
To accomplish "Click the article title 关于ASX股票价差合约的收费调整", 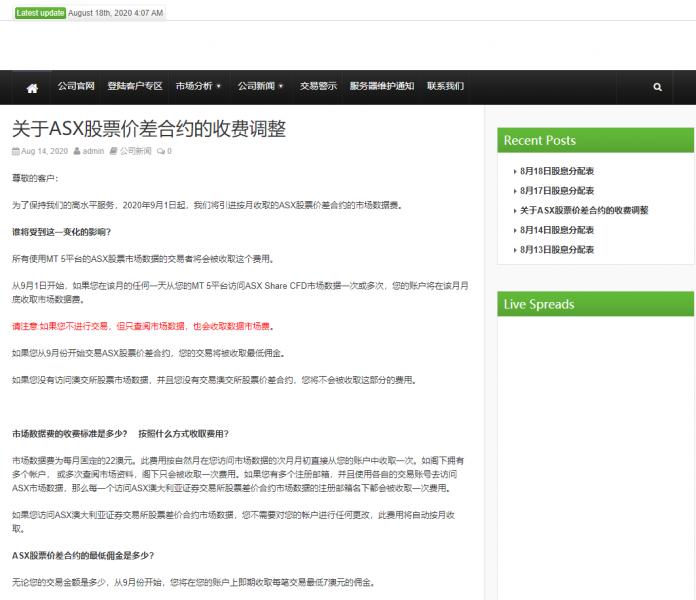I will coord(149,129).
